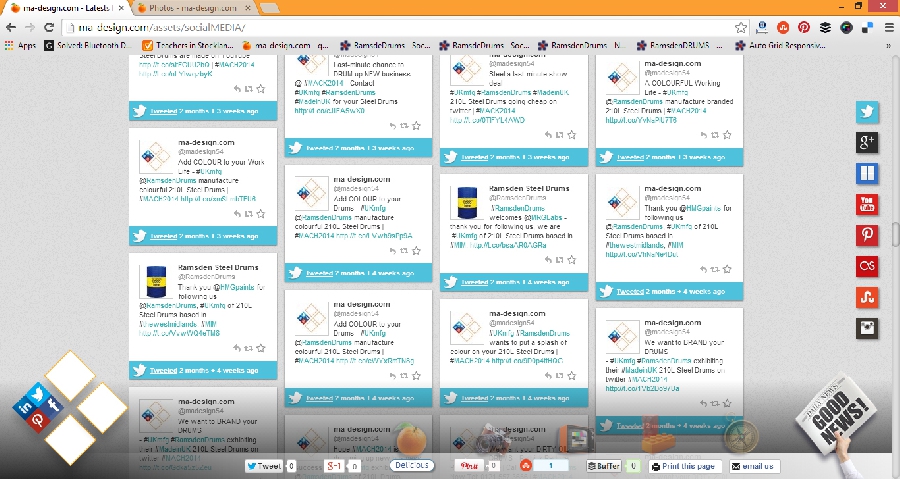Open Pinterest from the right sidebar
900x479 pixels.
click(867, 235)
